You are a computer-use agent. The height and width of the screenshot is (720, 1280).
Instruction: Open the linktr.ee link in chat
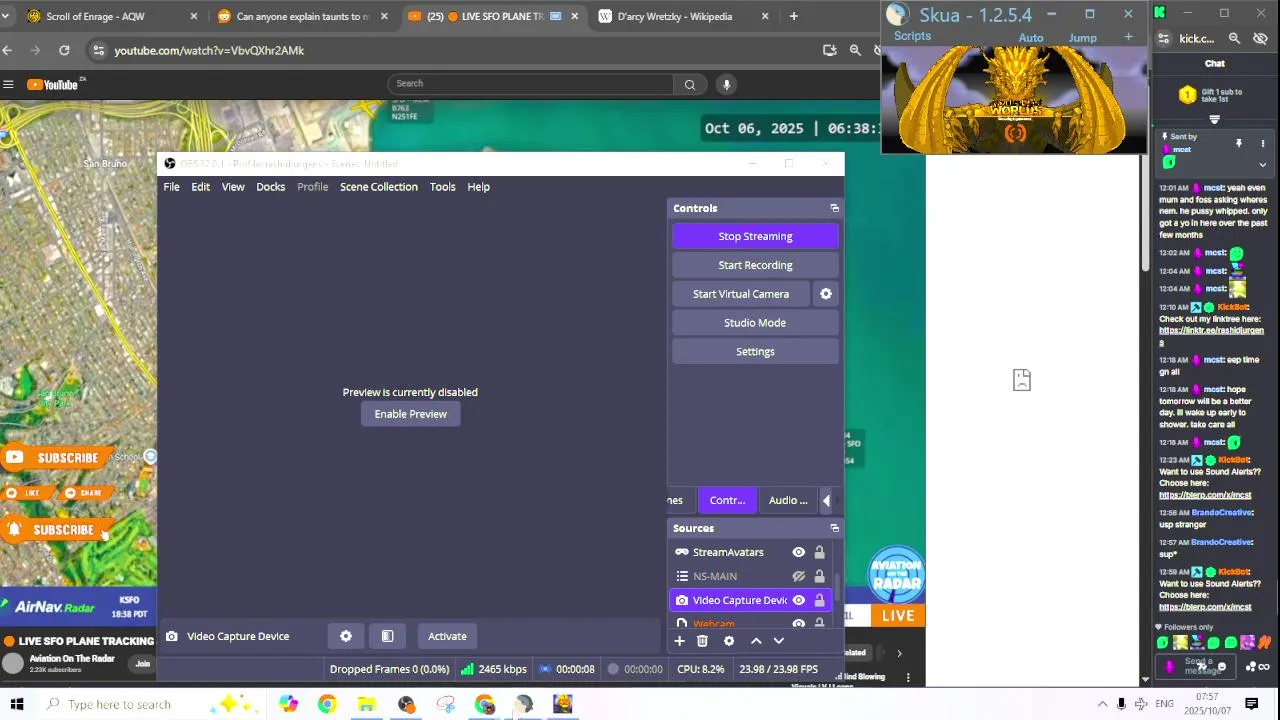pyautogui.click(x=1211, y=336)
